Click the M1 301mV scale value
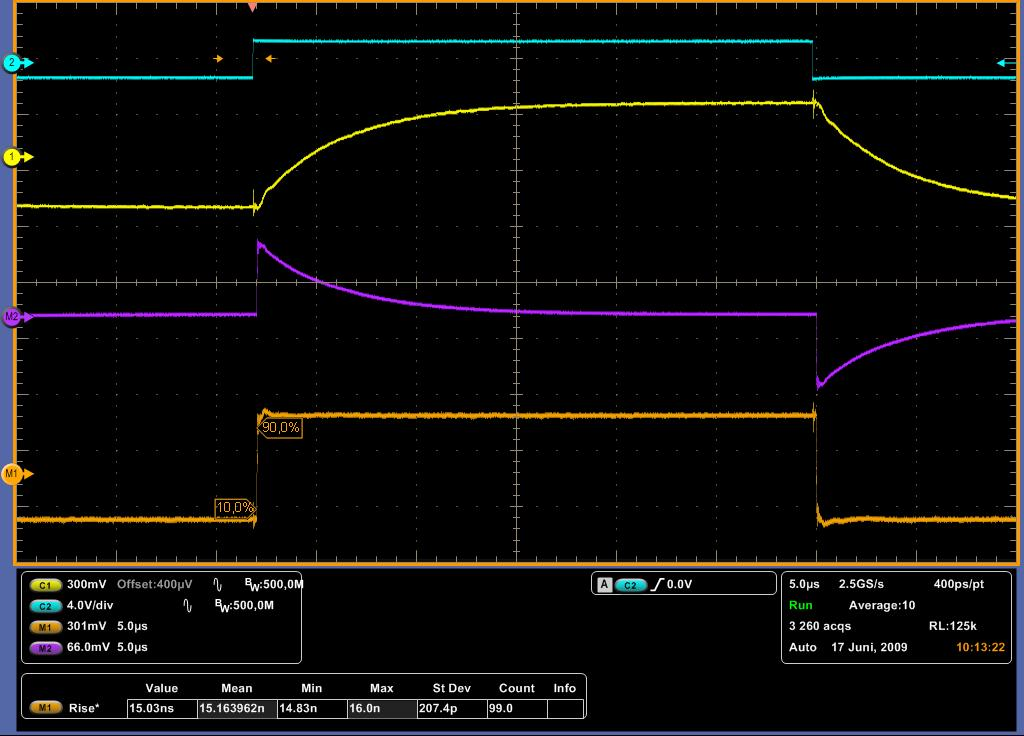Image resolution: width=1024 pixels, height=736 pixels. tap(86, 626)
